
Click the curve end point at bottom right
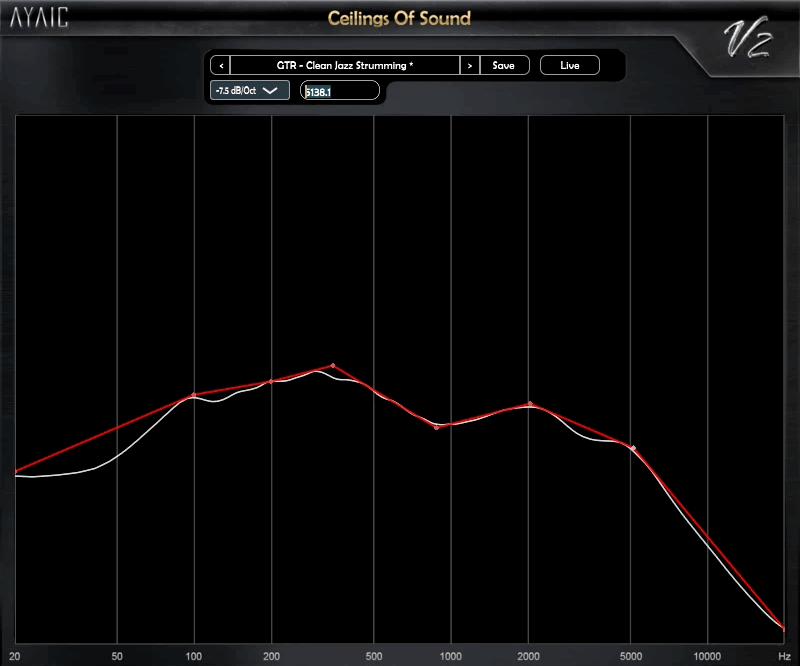[x=783, y=628]
